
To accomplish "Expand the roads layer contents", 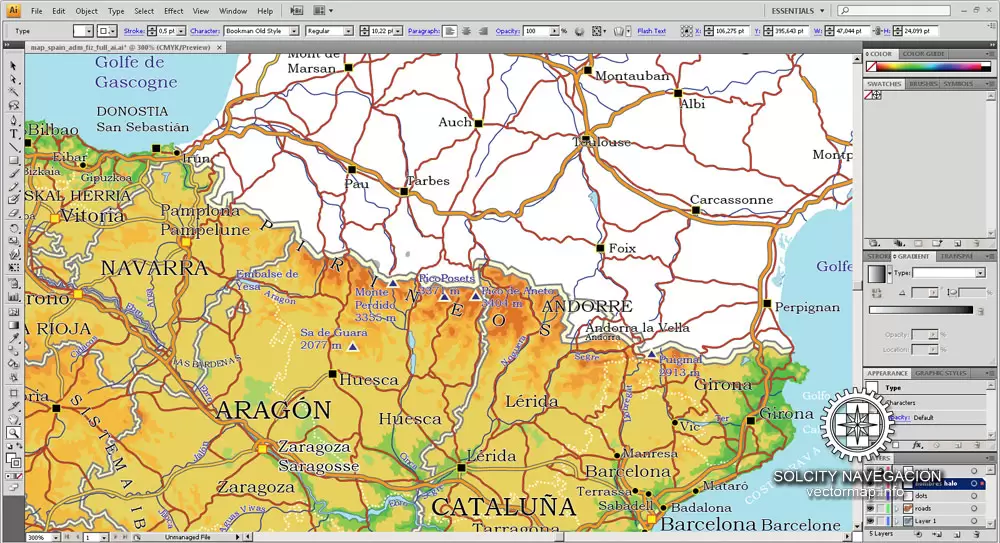I will (x=897, y=509).
